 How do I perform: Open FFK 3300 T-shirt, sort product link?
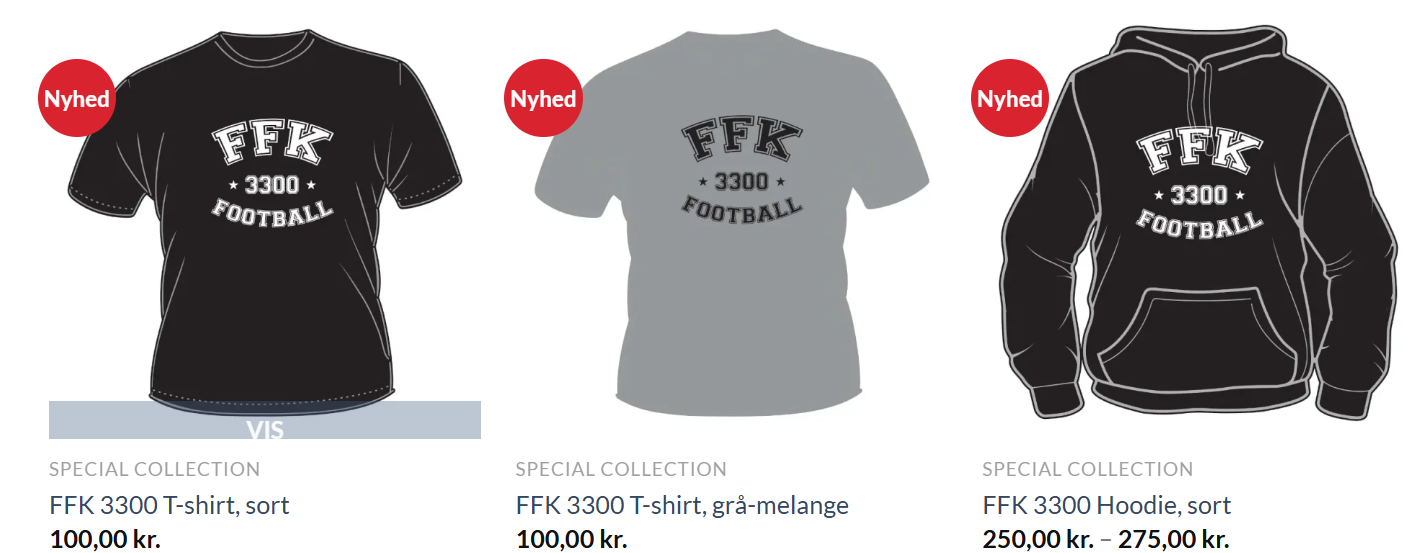point(169,505)
